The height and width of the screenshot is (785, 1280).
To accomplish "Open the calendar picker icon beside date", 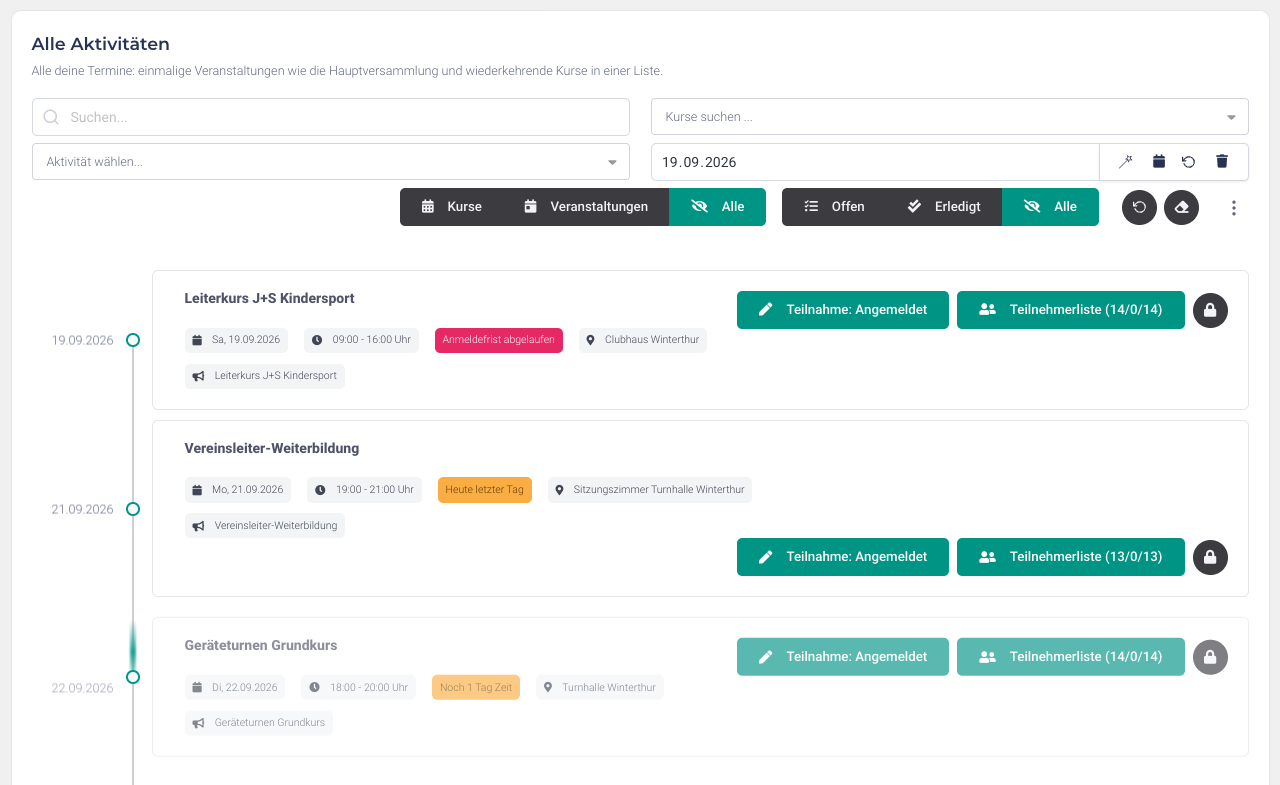I will [1159, 162].
